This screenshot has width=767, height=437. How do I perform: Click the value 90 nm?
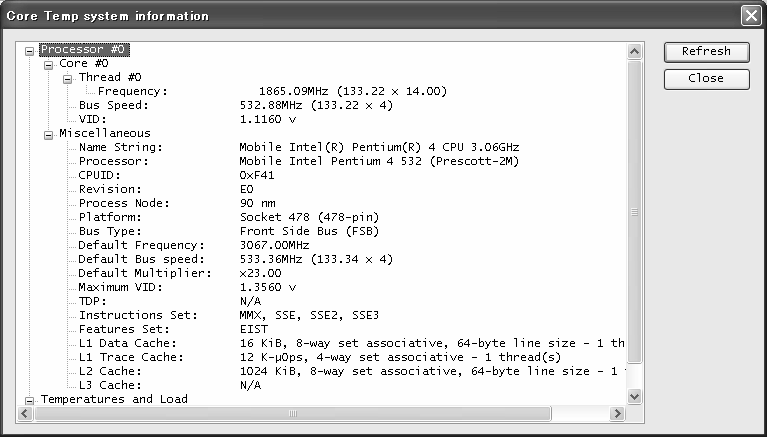pyautogui.click(x=257, y=203)
